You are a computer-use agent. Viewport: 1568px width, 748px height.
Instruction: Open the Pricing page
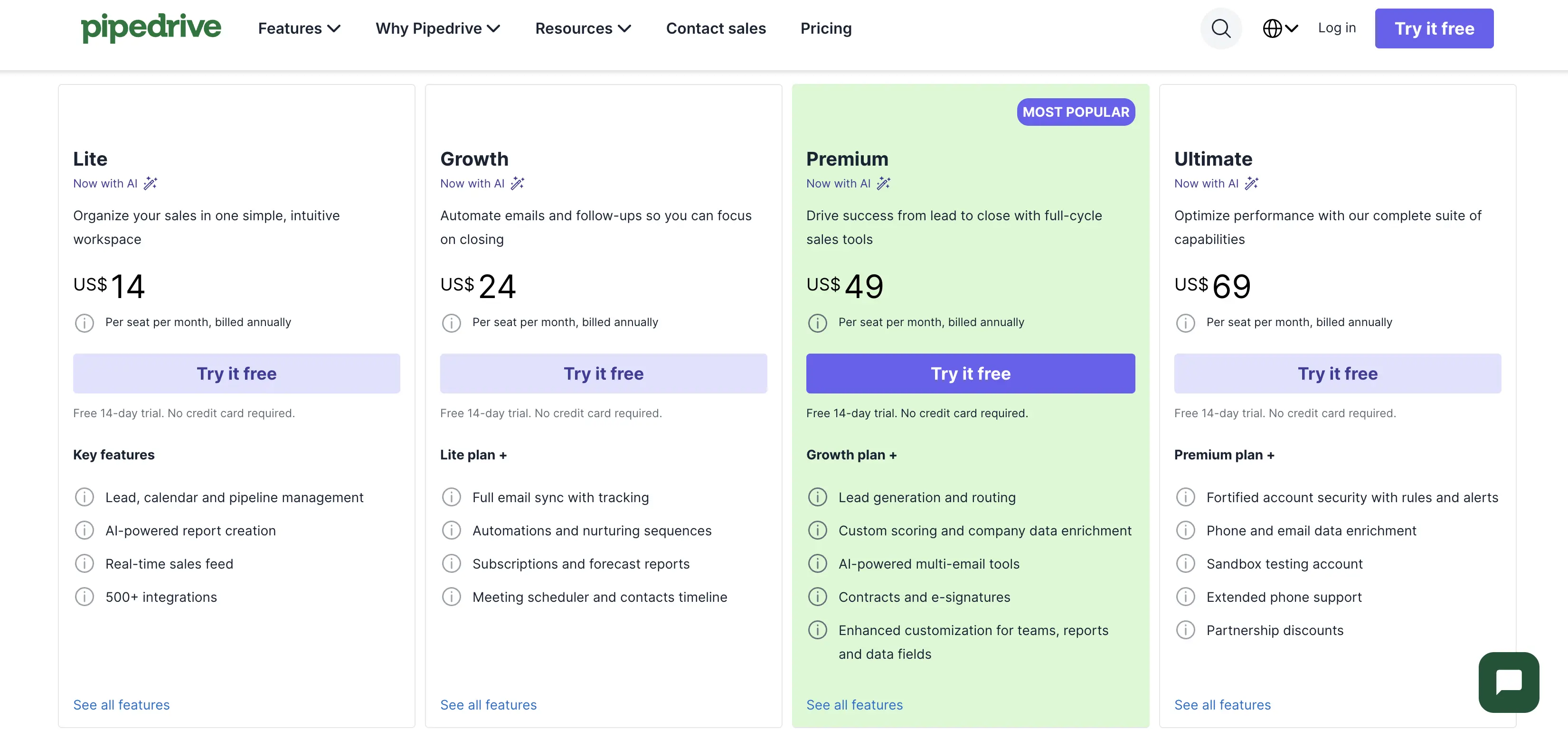pos(826,28)
